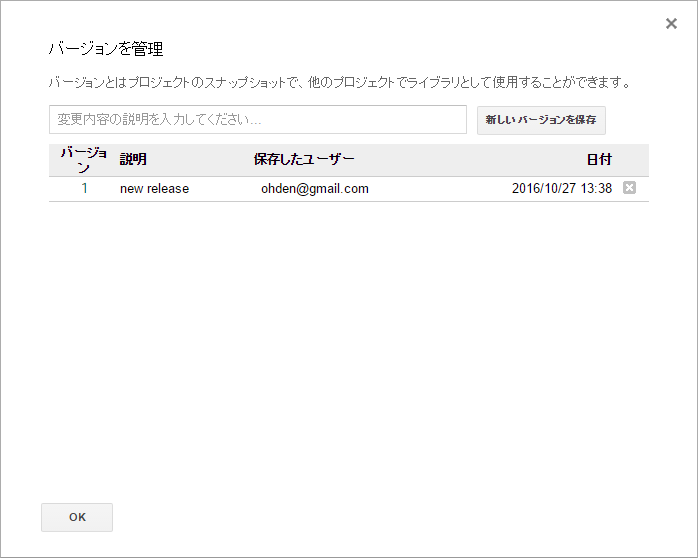Focus the 変更内容の説明 input field
The image size is (698, 558).
click(257, 120)
